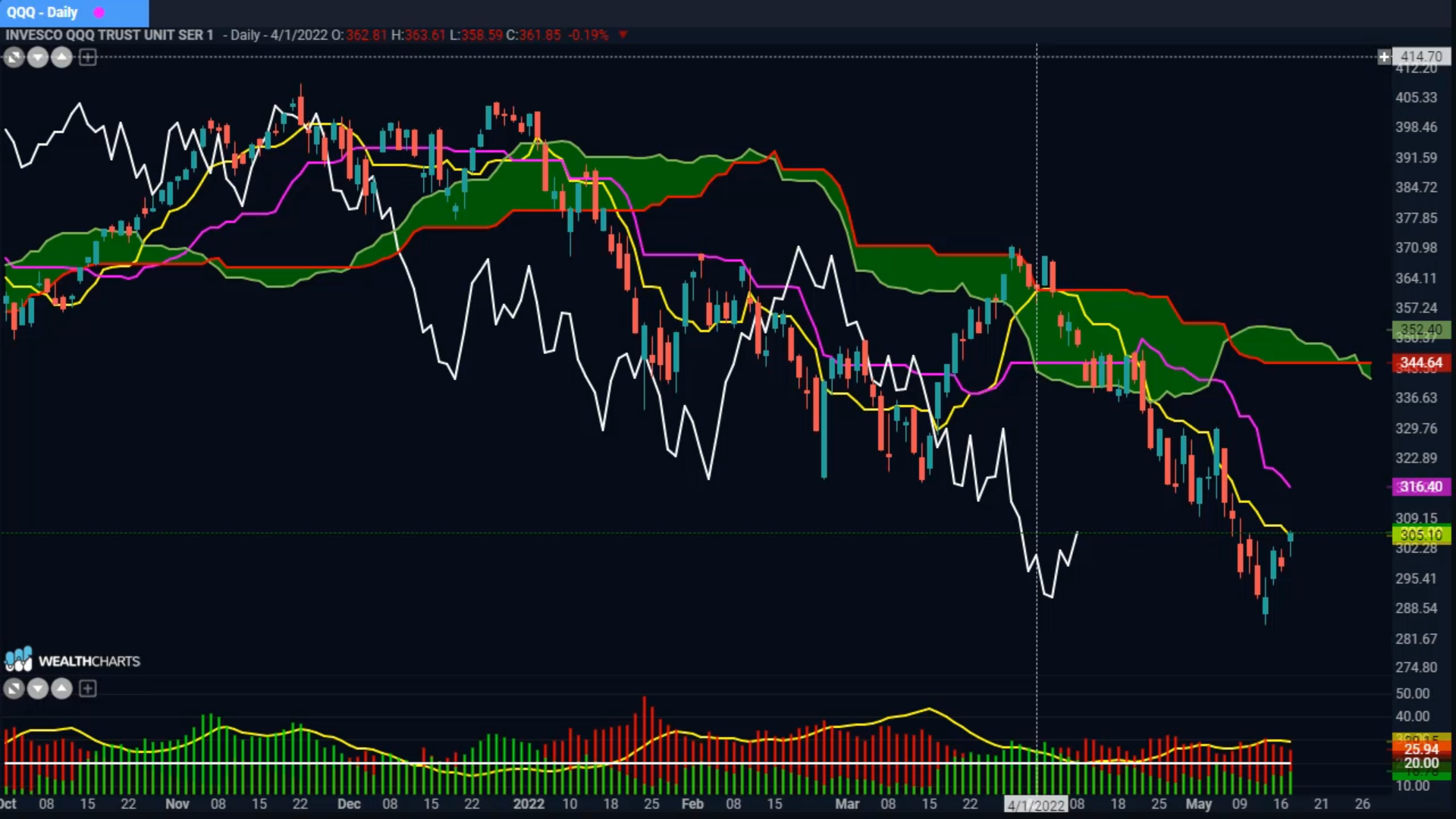Click the INVESCO QQQ TRUST UNIT SER 1 title
The height and width of the screenshot is (819, 1456).
tap(109, 35)
